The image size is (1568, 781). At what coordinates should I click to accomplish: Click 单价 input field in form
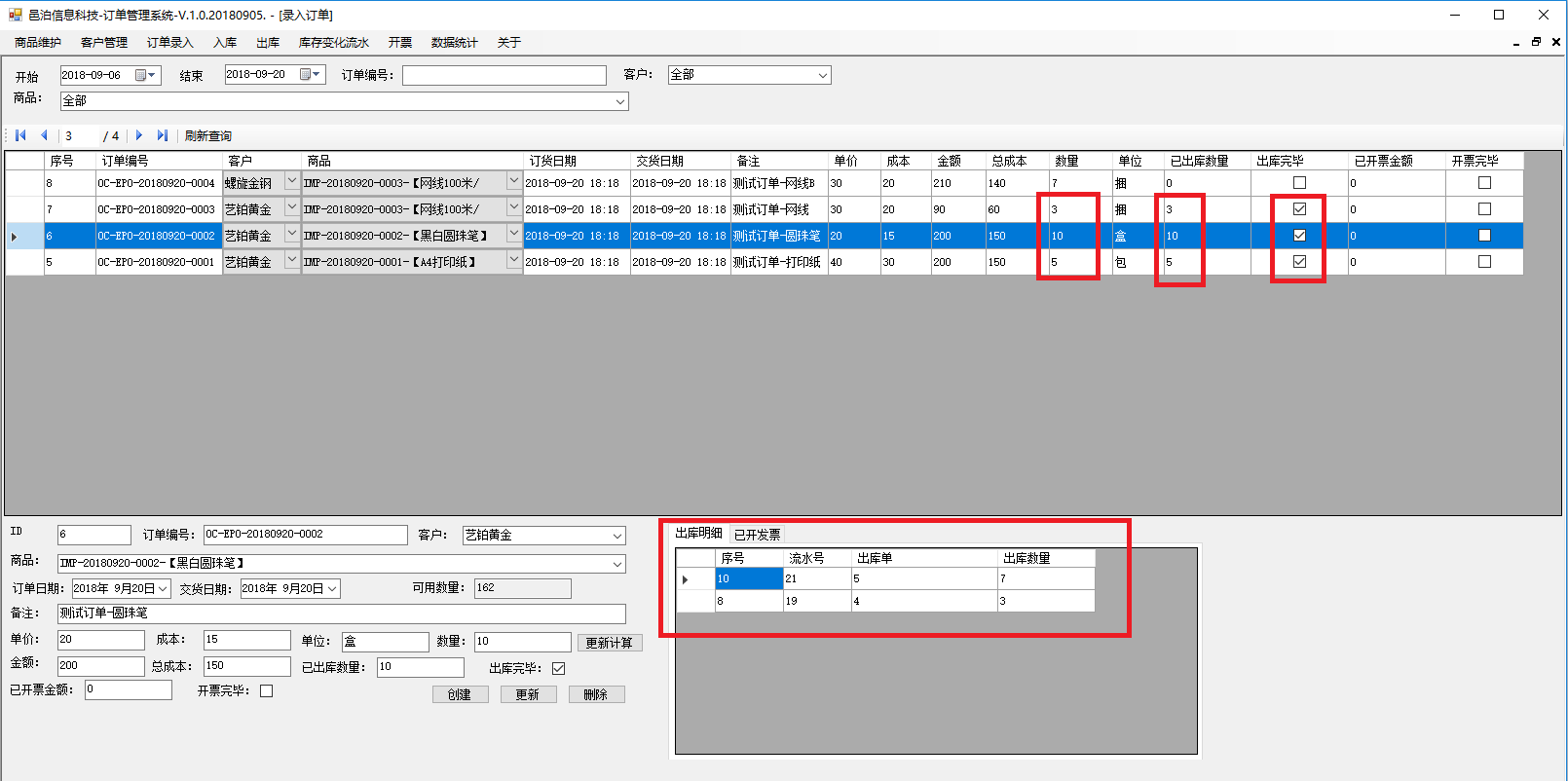click(x=101, y=640)
